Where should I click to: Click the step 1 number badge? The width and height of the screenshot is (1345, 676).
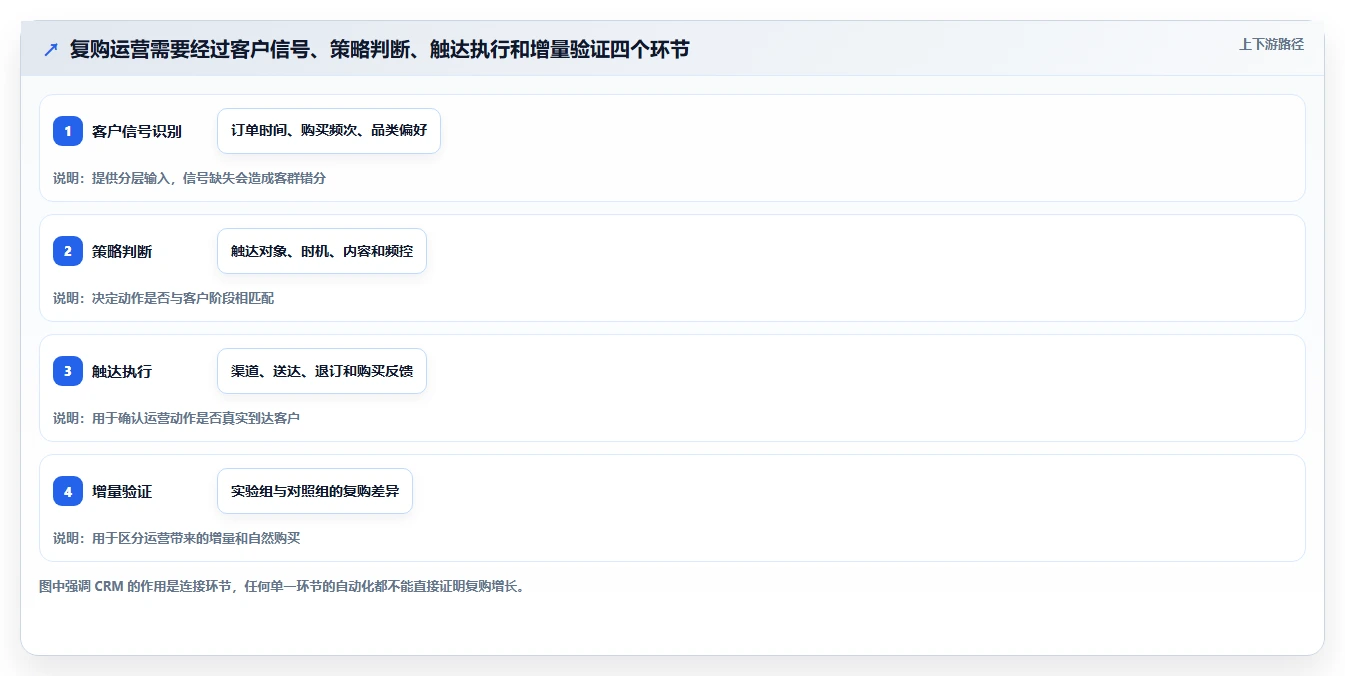(x=68, y=131)
